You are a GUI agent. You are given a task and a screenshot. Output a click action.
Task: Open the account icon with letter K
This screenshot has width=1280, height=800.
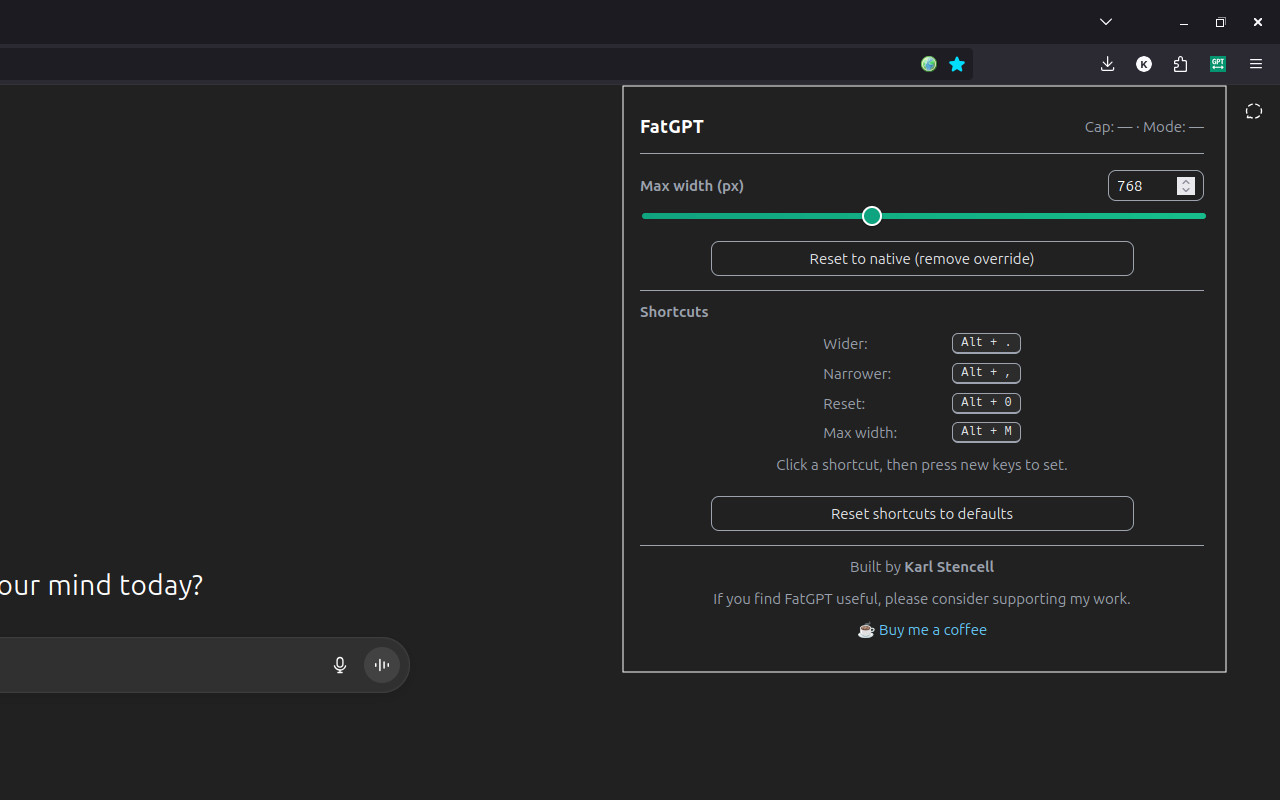pos(1144,64)
